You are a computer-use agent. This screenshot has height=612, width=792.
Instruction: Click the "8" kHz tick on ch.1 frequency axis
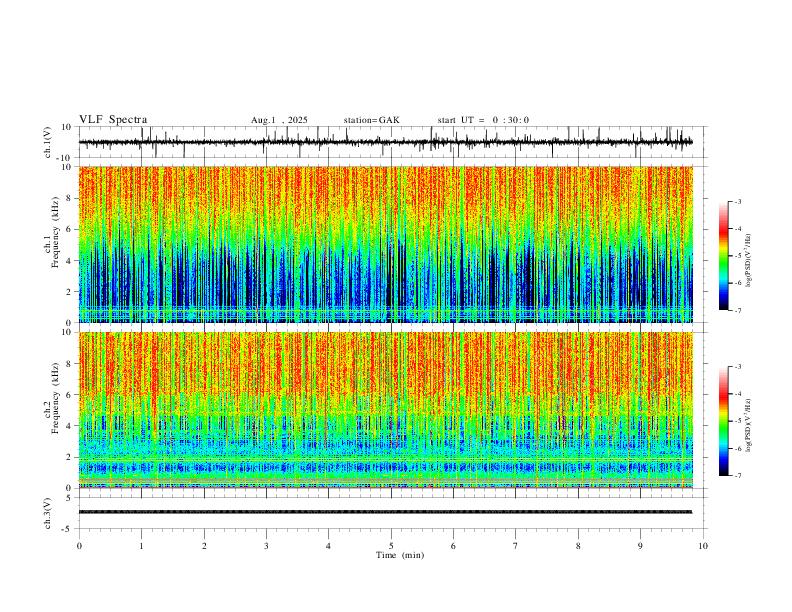70,198
